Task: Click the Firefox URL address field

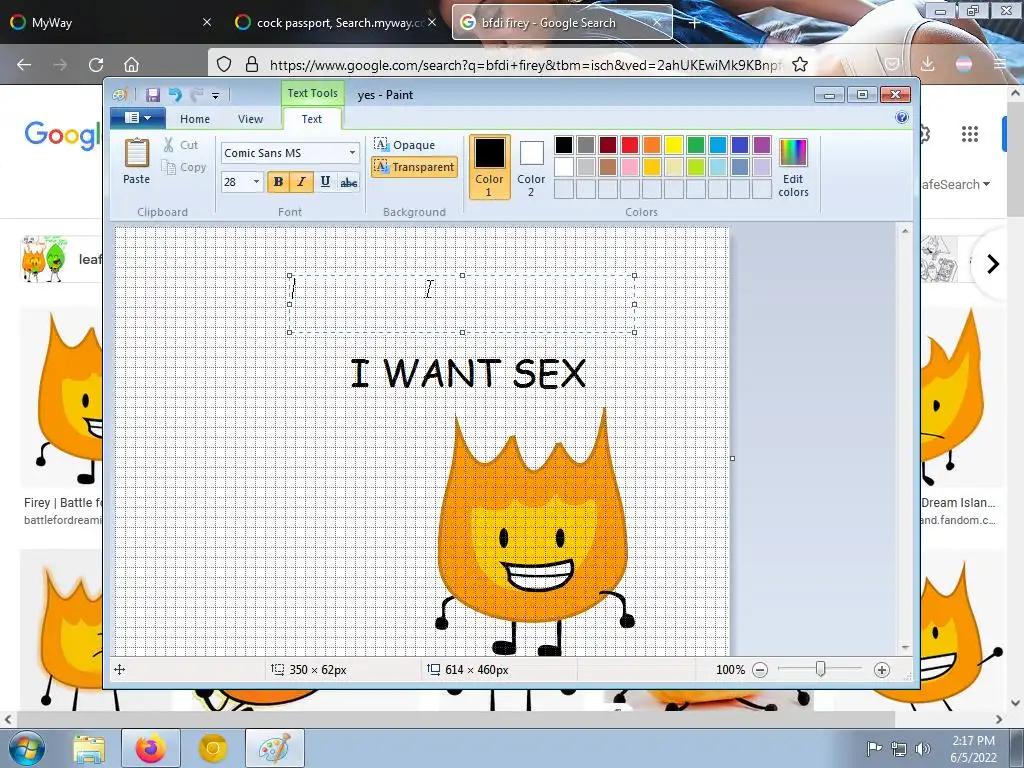Action: [x=525, y=65]
